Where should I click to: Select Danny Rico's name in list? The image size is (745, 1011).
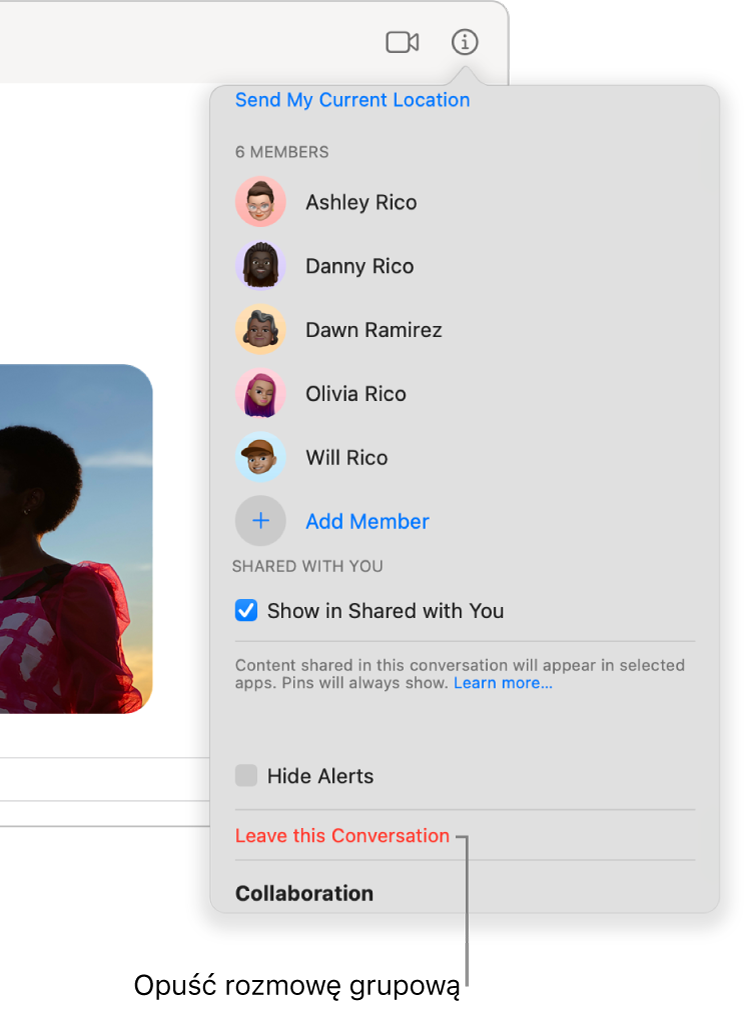[x=359, y=266]
